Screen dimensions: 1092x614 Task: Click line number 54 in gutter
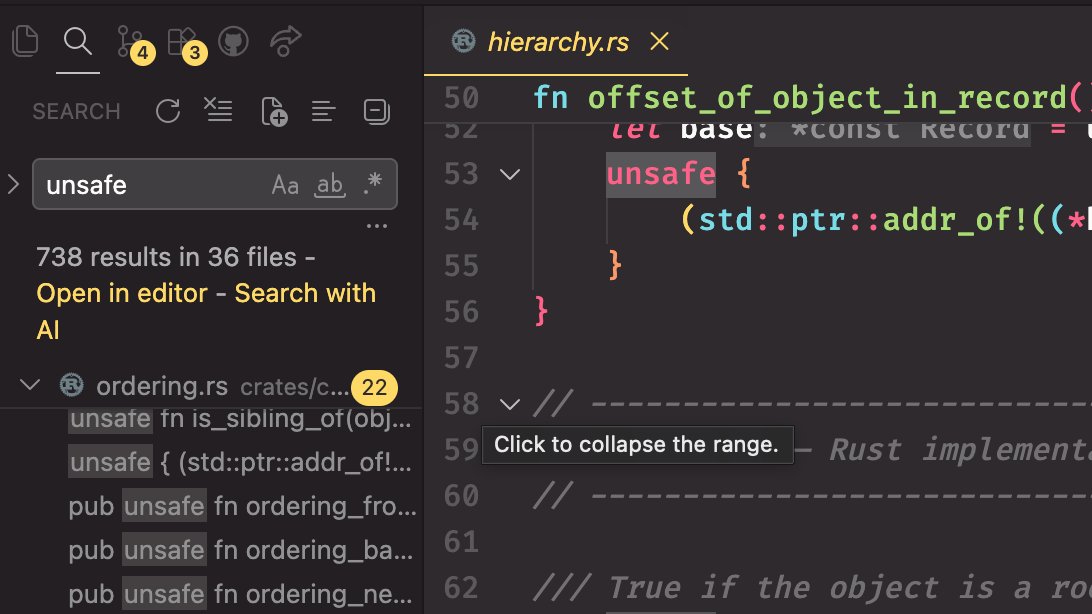pos(461,220)
